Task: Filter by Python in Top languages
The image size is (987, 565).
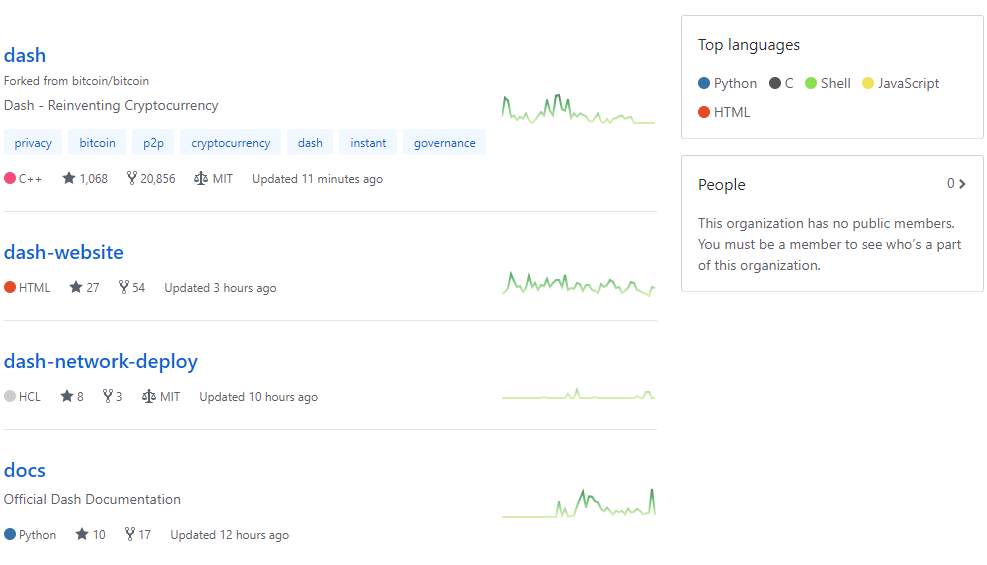Action: [x=728, y=83]
